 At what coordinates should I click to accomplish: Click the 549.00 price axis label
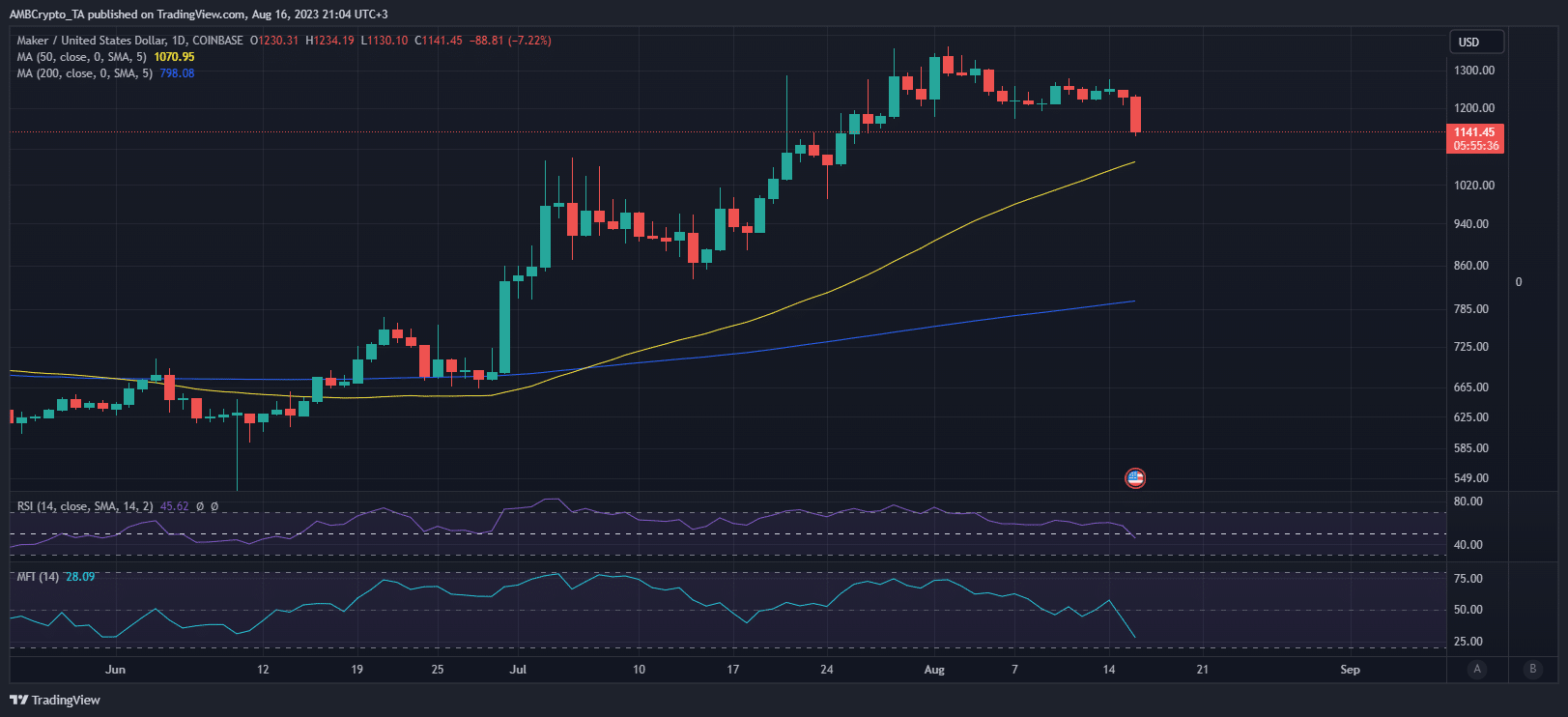click(1471, 478)
